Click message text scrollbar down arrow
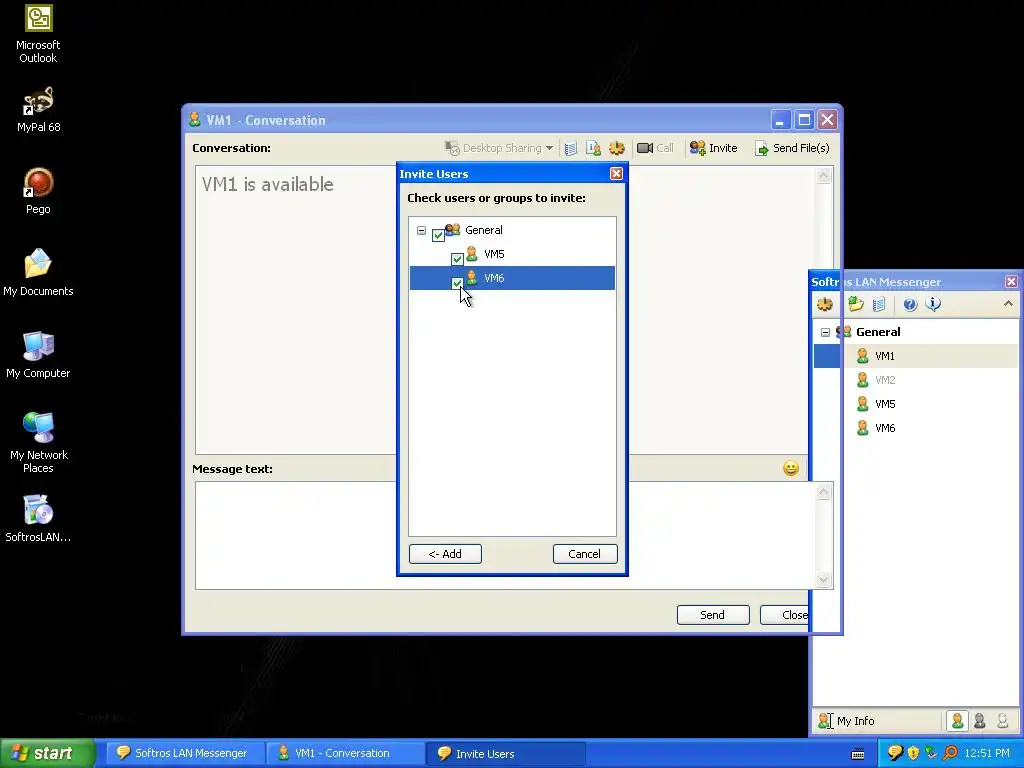This screenshot has height=768, width=1024. [x=824, y=579]
